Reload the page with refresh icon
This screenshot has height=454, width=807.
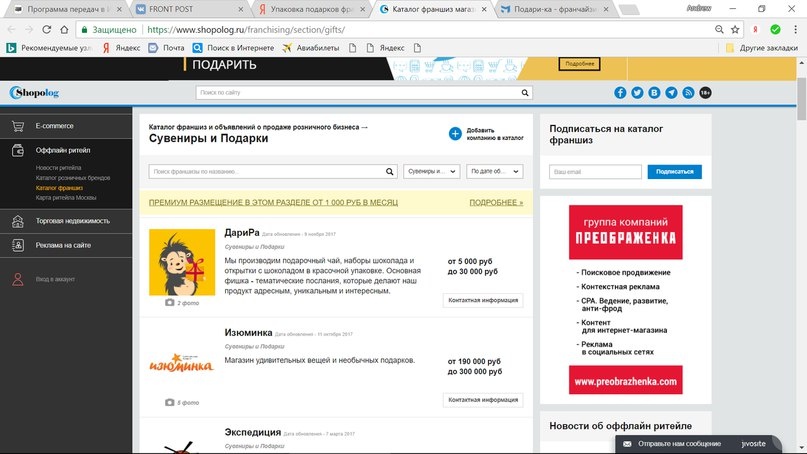(x=46, y=29)
